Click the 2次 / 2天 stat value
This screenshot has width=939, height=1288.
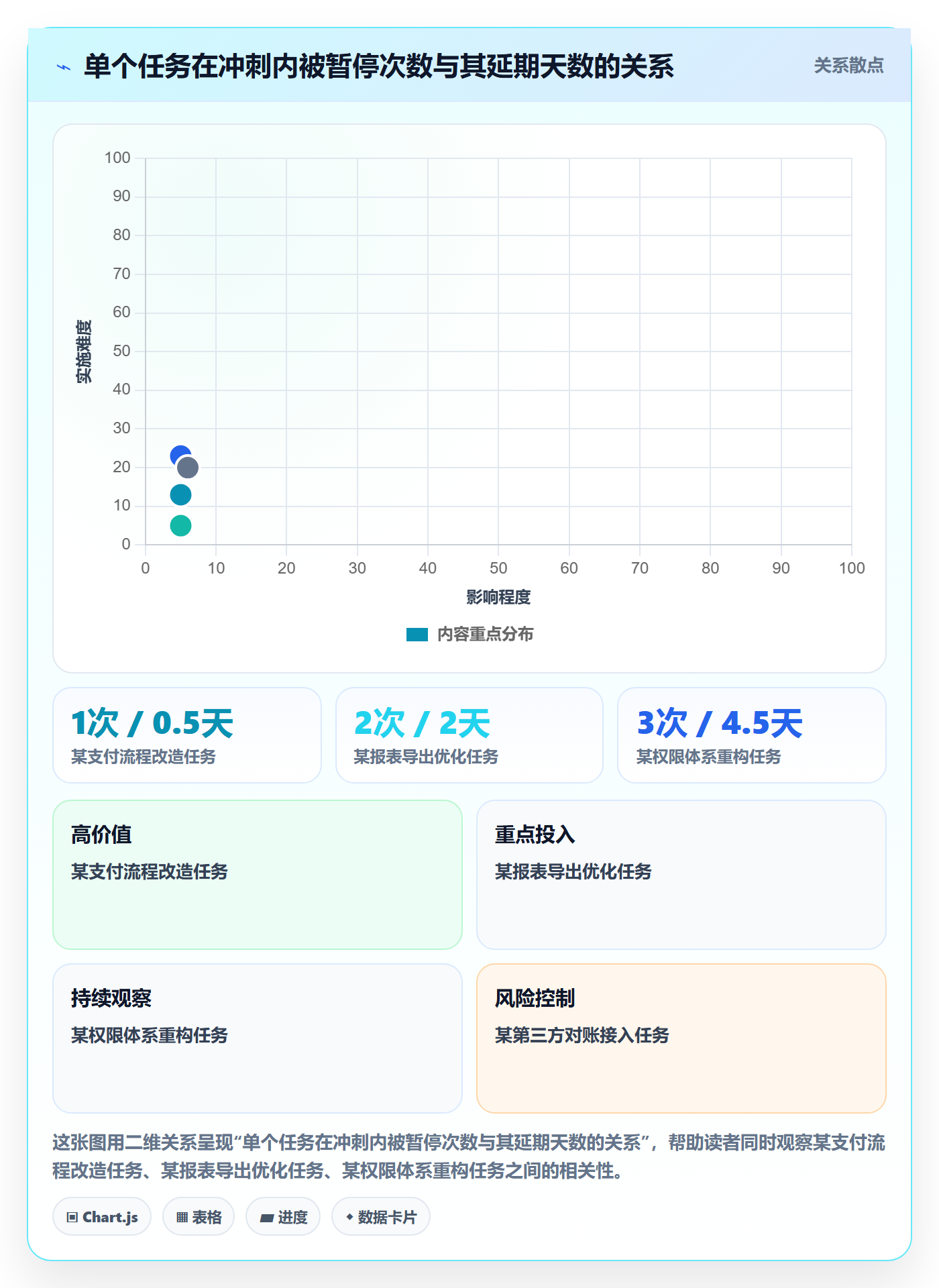click(x=422, y=723)
